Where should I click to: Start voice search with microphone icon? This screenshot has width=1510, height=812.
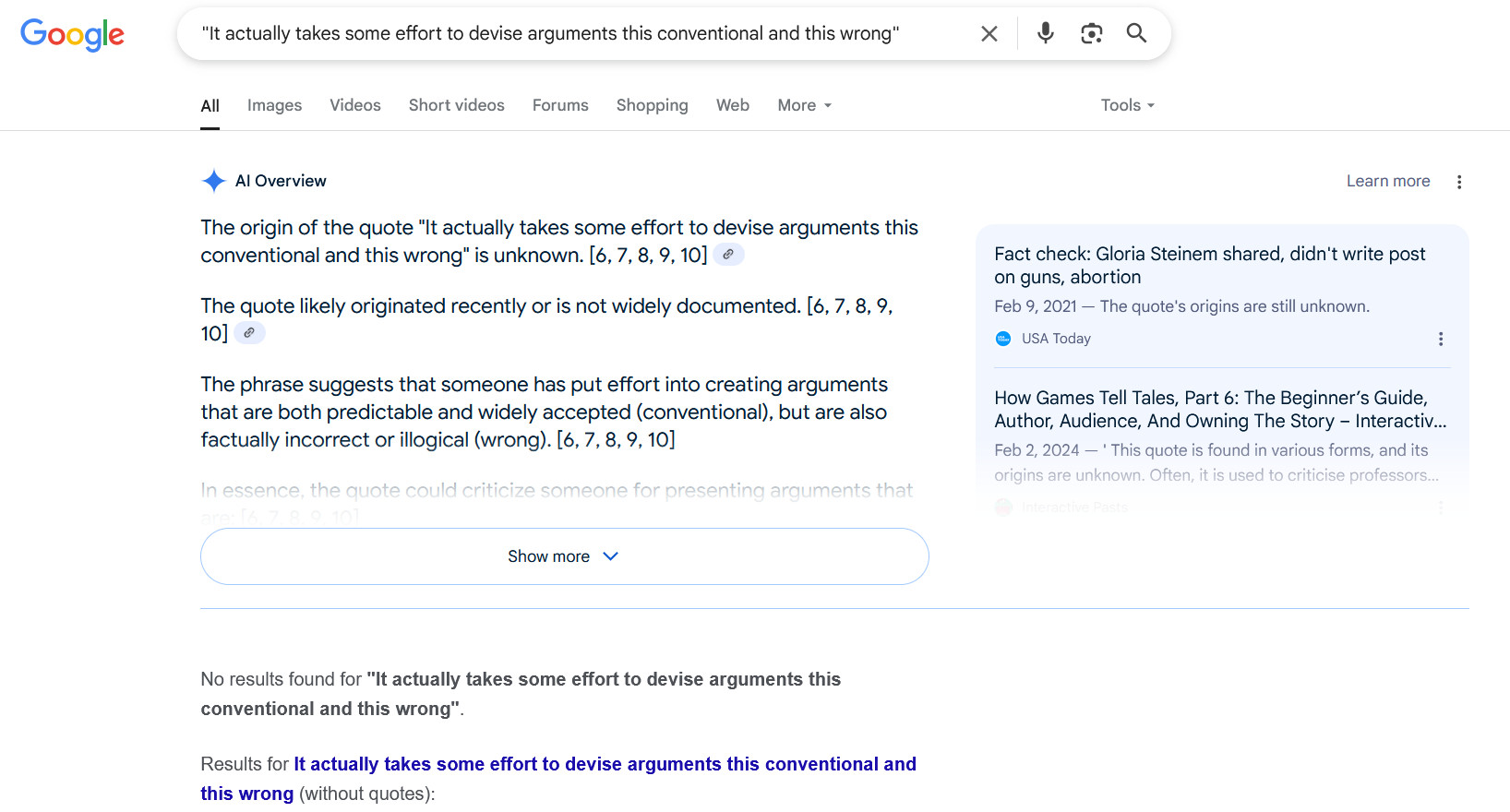pos(1045,33)
